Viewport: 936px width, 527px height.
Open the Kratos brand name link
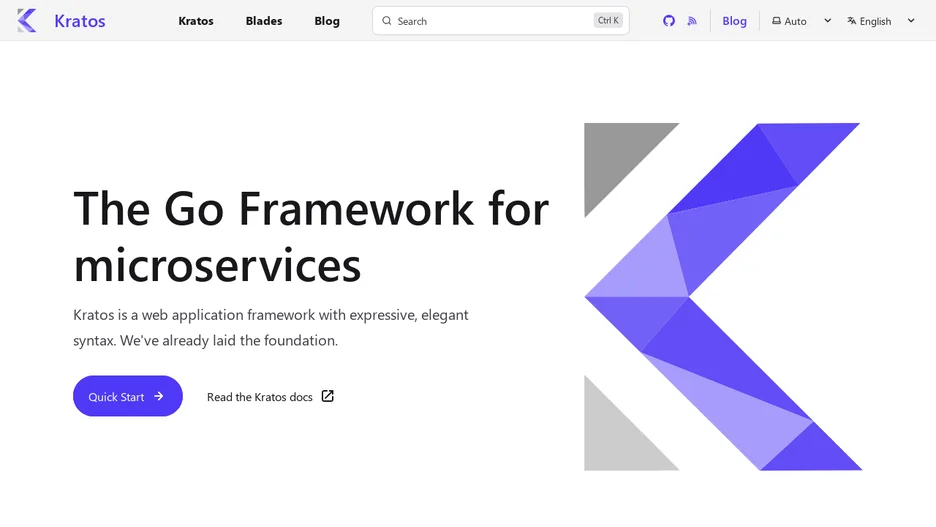pos(79,21)
